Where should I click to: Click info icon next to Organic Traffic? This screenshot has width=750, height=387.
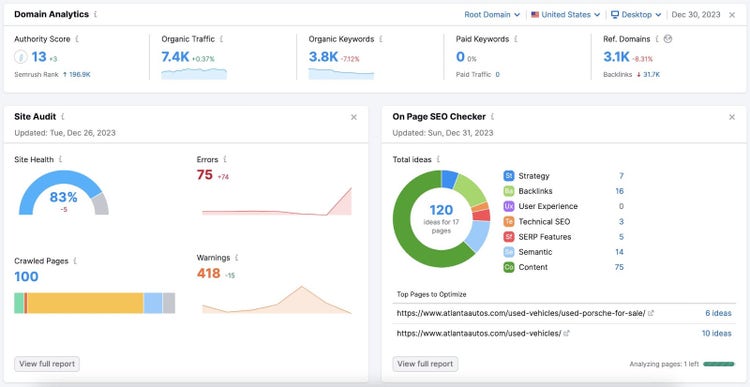tap(221, 39)
